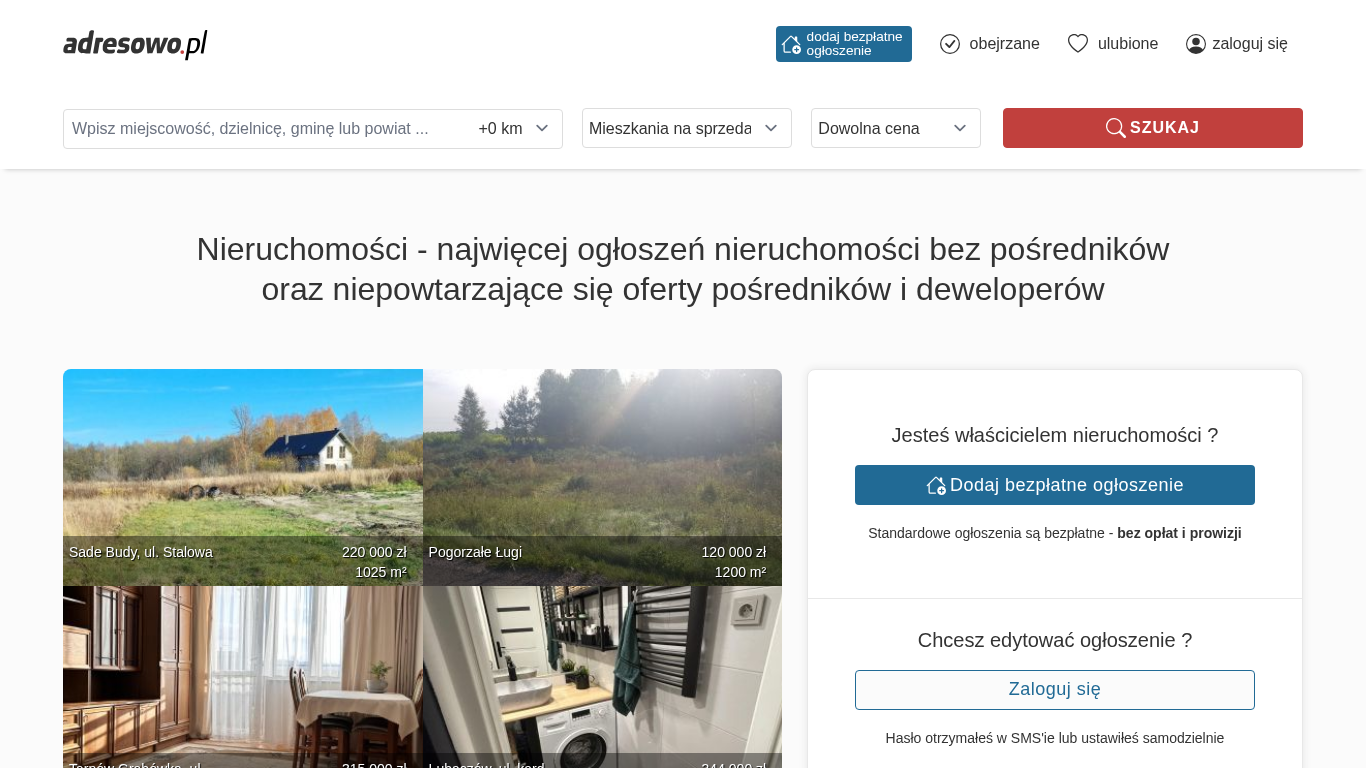Go to ulubione favorites
Image resolution: width=1366 pixels, height=768 pixels.
tap(1128, 44)
